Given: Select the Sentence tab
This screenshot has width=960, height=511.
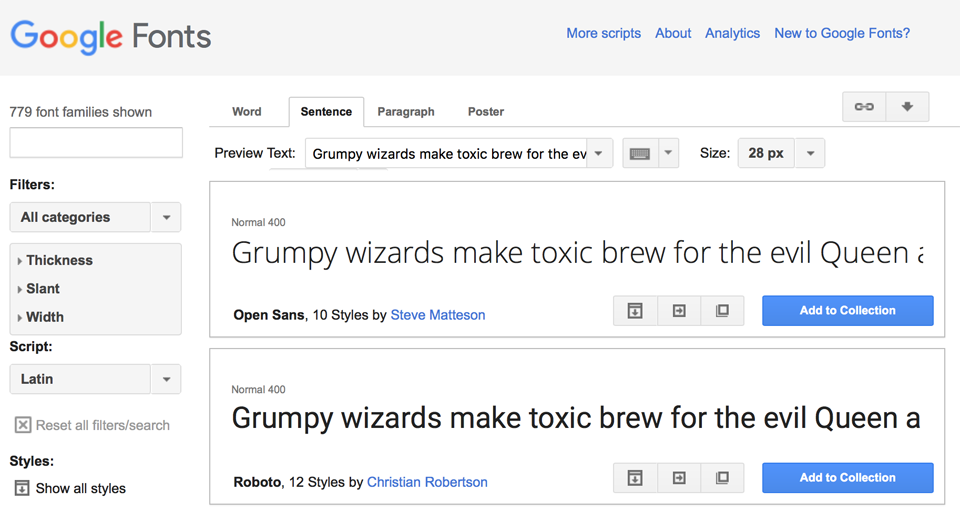Looking at the screenshot, I should (x=326, y=112).
